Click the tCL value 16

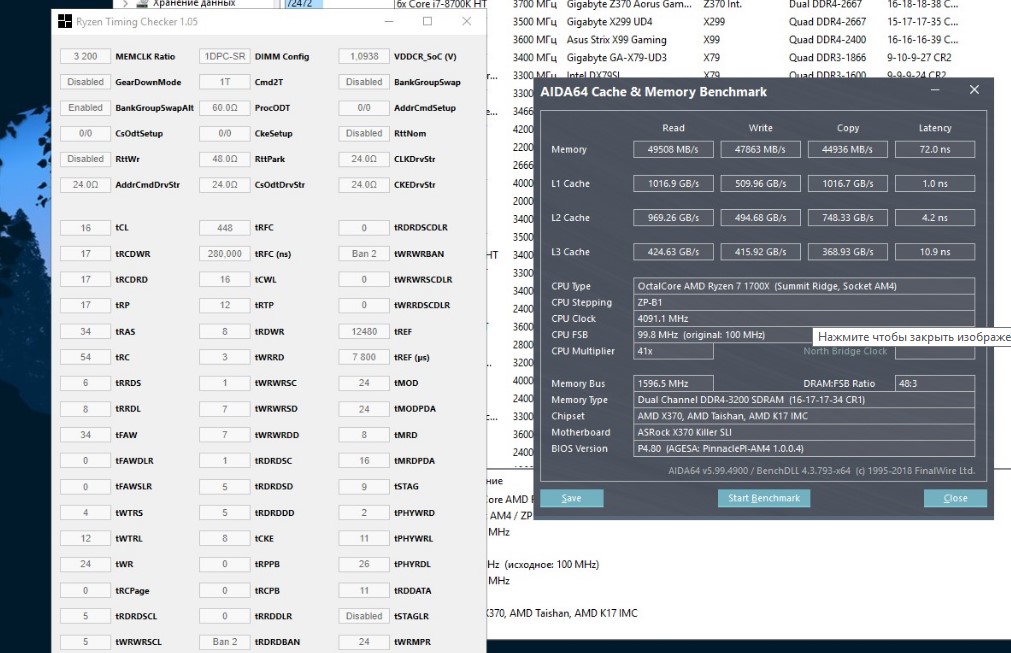pyautogui.click(x=85, y=228)
